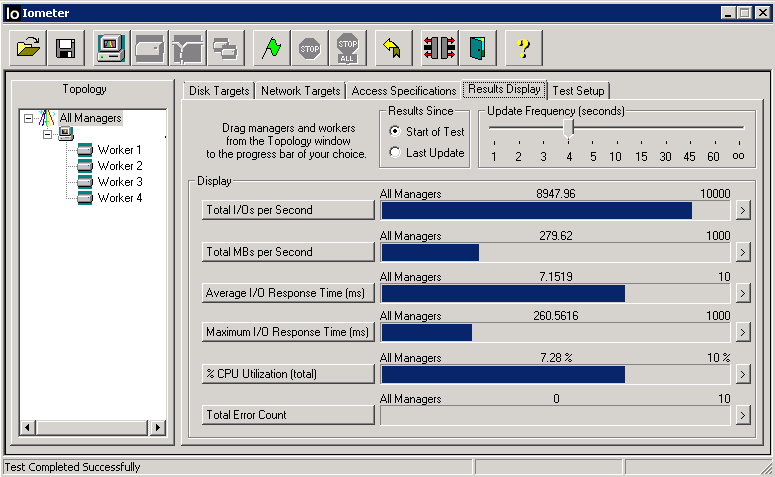Collapse the All Managers tree node
Image resolution: width=775 pixels, height=477 pixels.
click(29, 118)
